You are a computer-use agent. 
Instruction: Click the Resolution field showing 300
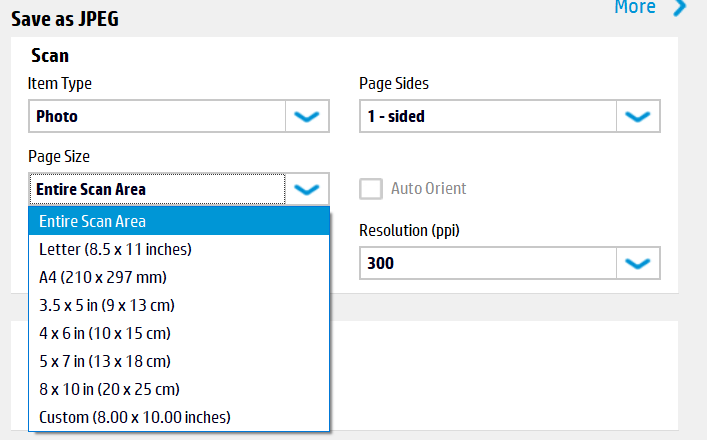coord(488,263)
